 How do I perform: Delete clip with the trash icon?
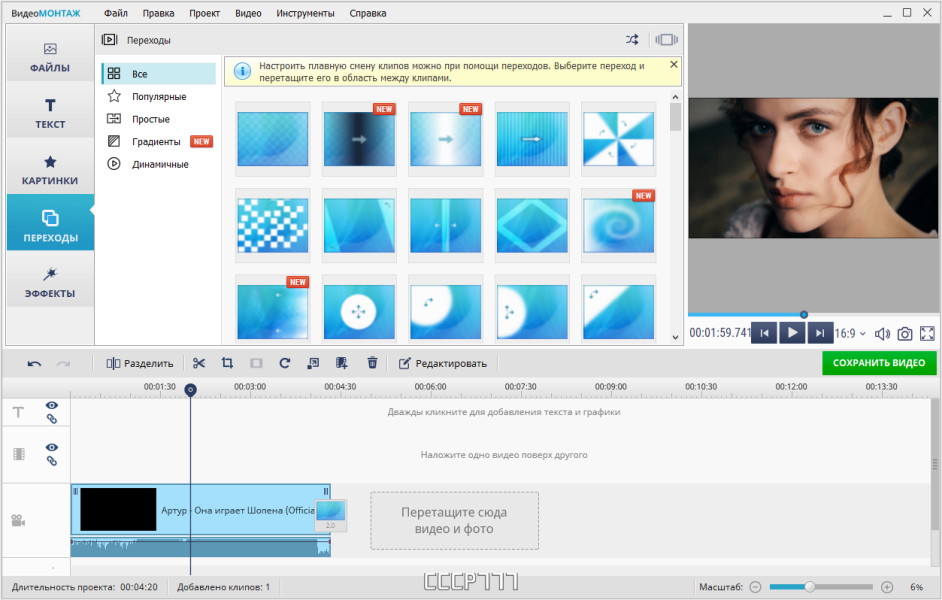pos(372,363)
